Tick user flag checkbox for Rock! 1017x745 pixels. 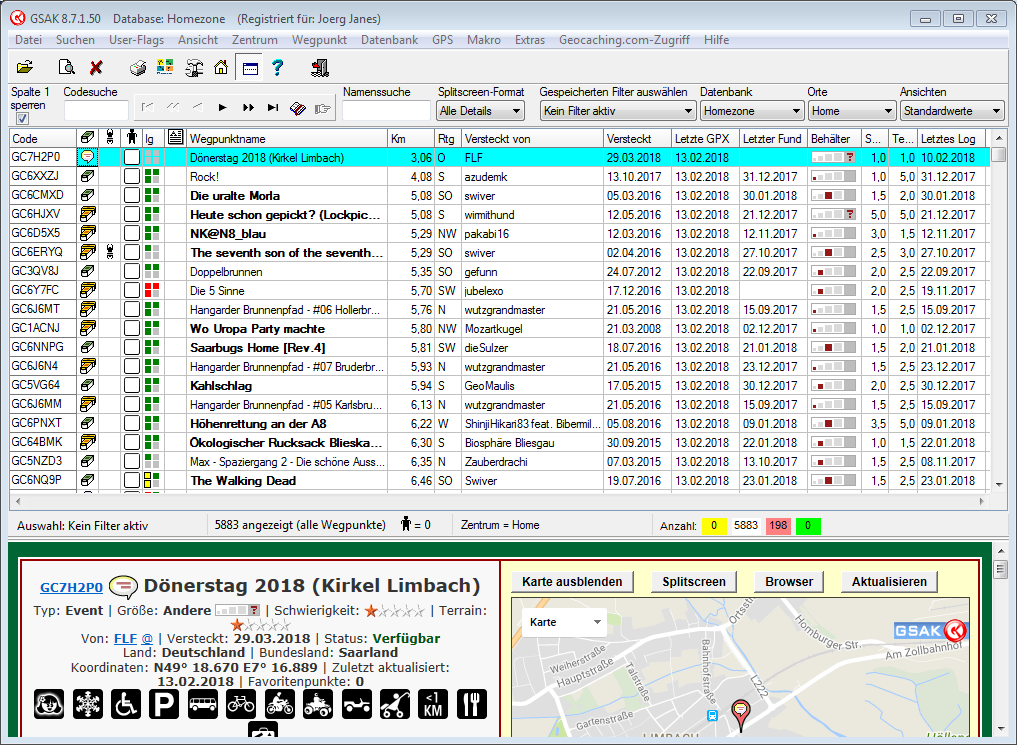pos(132,176)
